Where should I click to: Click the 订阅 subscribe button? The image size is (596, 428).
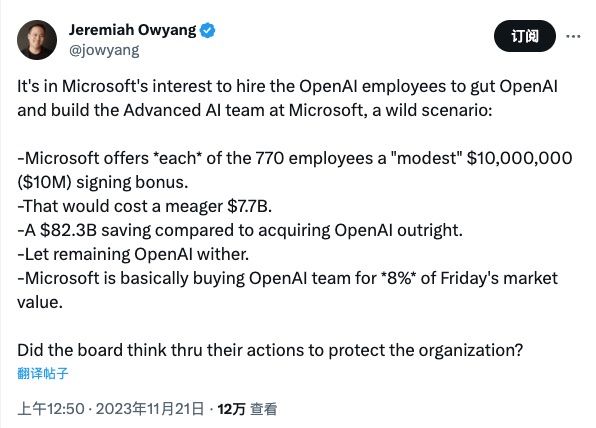(x=525, y=36)
